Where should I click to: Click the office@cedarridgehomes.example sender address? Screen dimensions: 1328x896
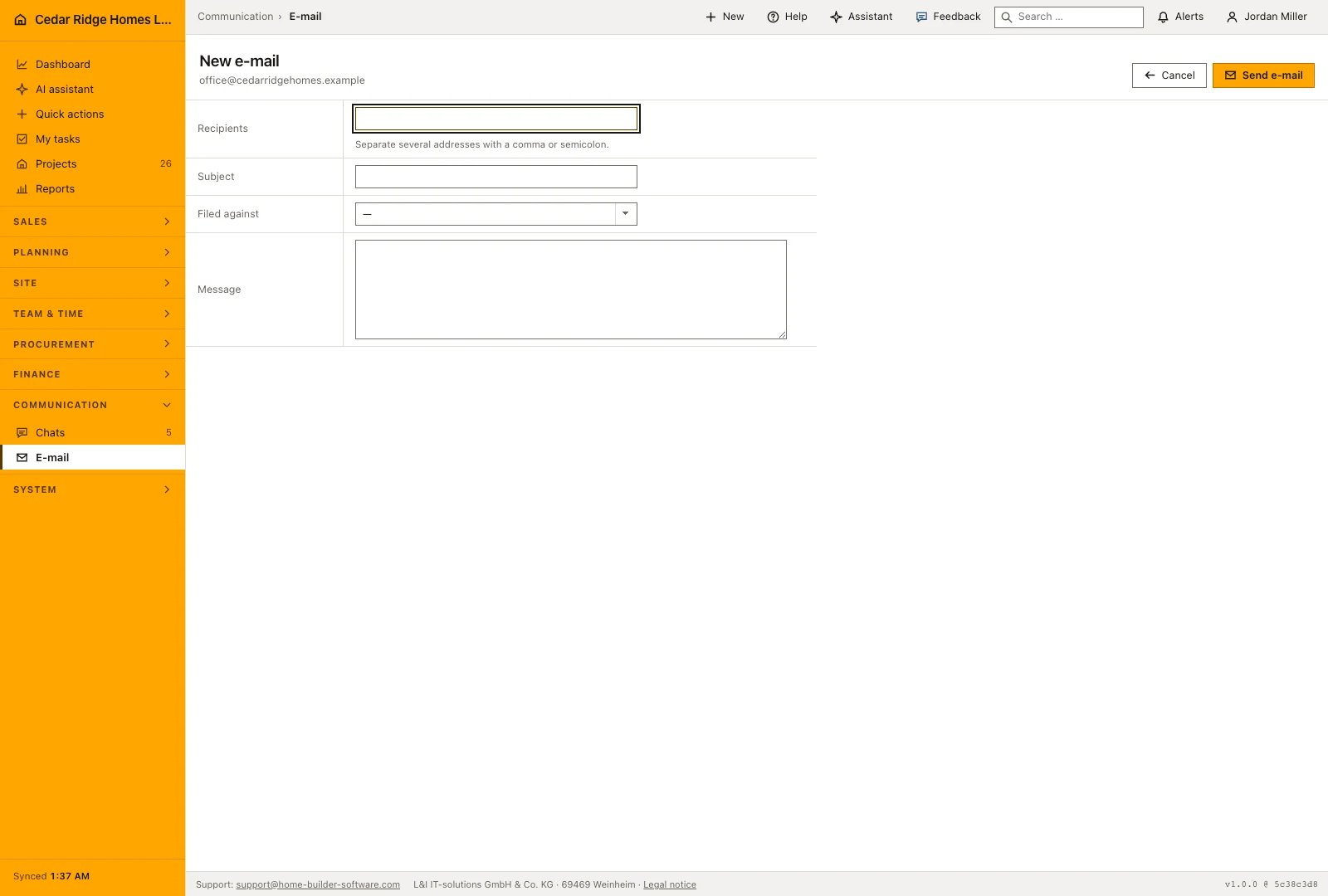[282, 80]
